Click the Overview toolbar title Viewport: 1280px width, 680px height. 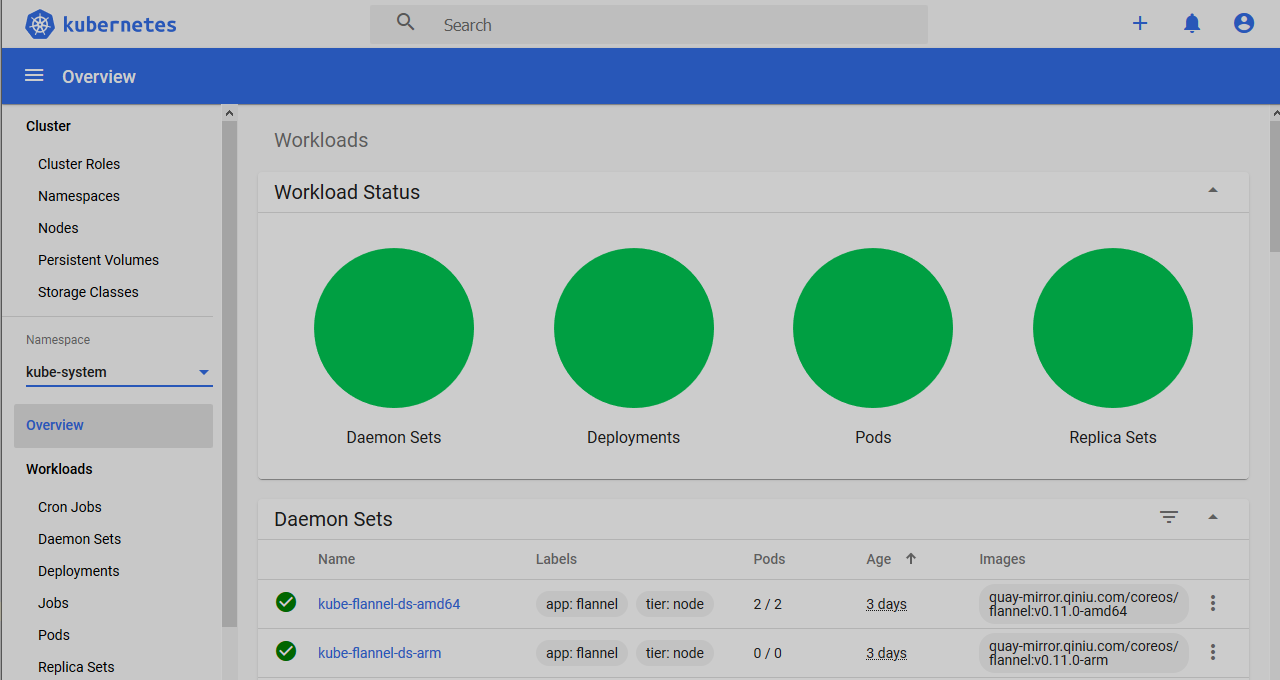click(99, 77)
